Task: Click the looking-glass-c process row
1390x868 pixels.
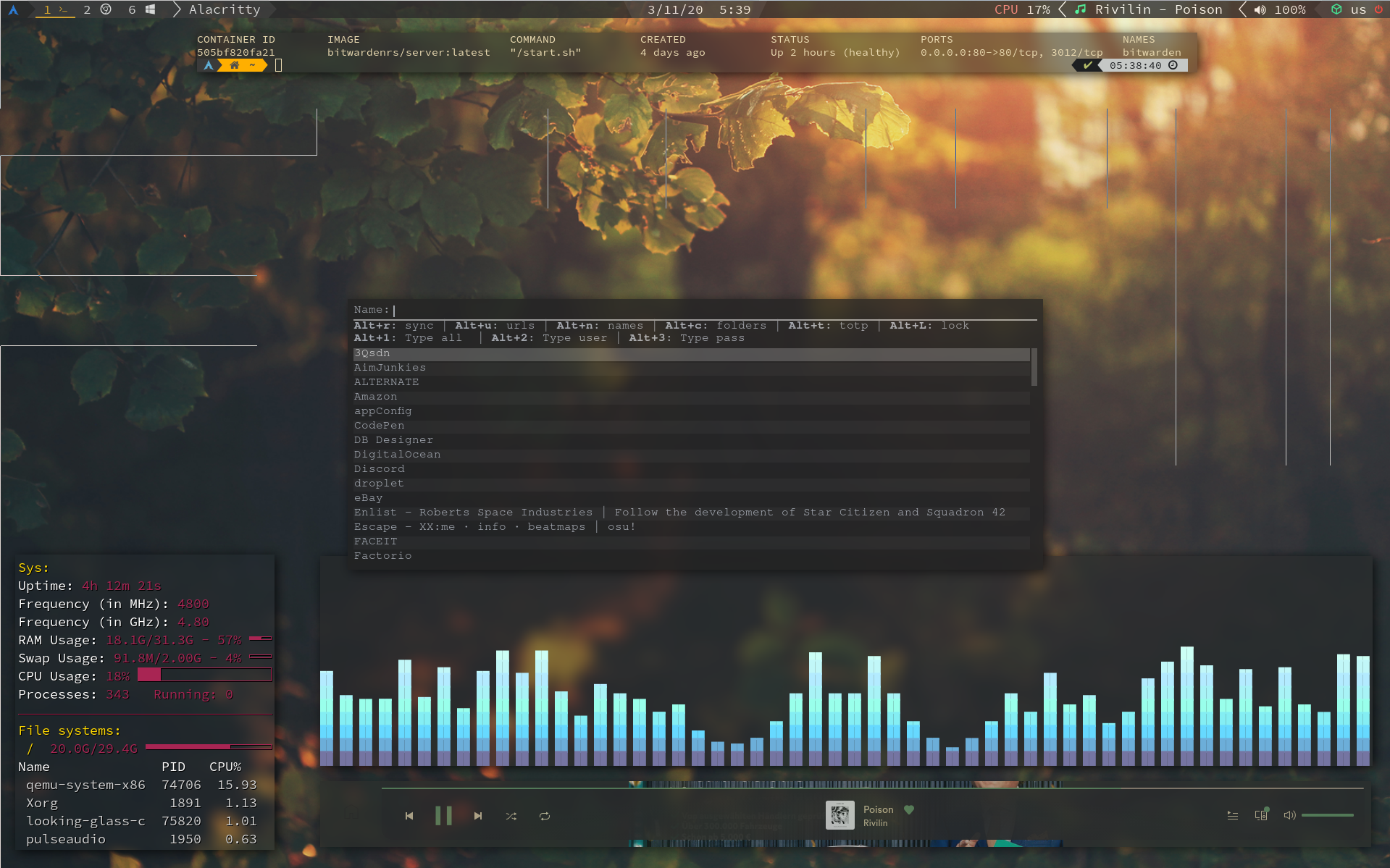Action: coord(141,821)
